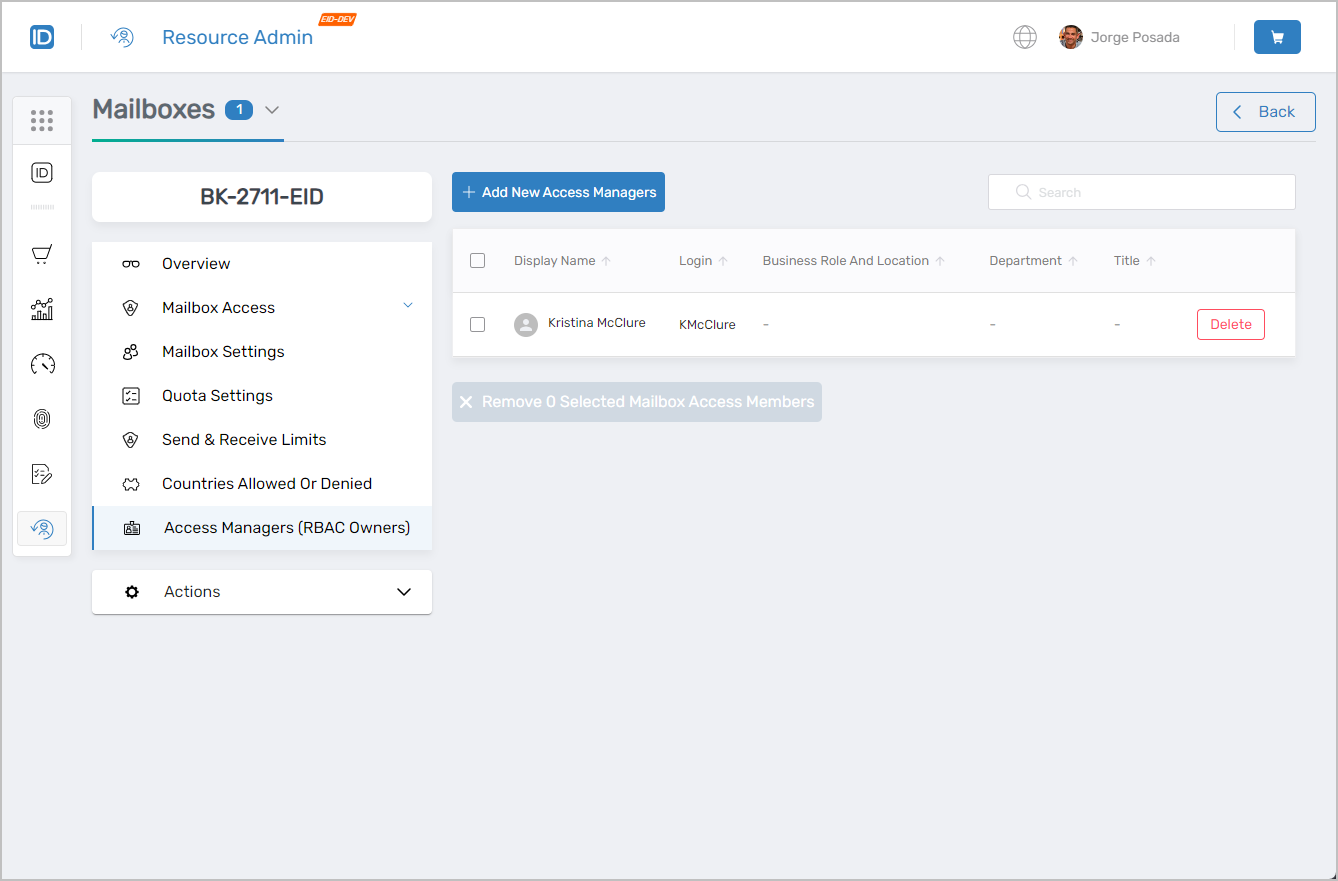The width and height of the screenshot is (1338, 881).
Task: Select the analytics chart icon in sidebar
Action: click(41, 309)
